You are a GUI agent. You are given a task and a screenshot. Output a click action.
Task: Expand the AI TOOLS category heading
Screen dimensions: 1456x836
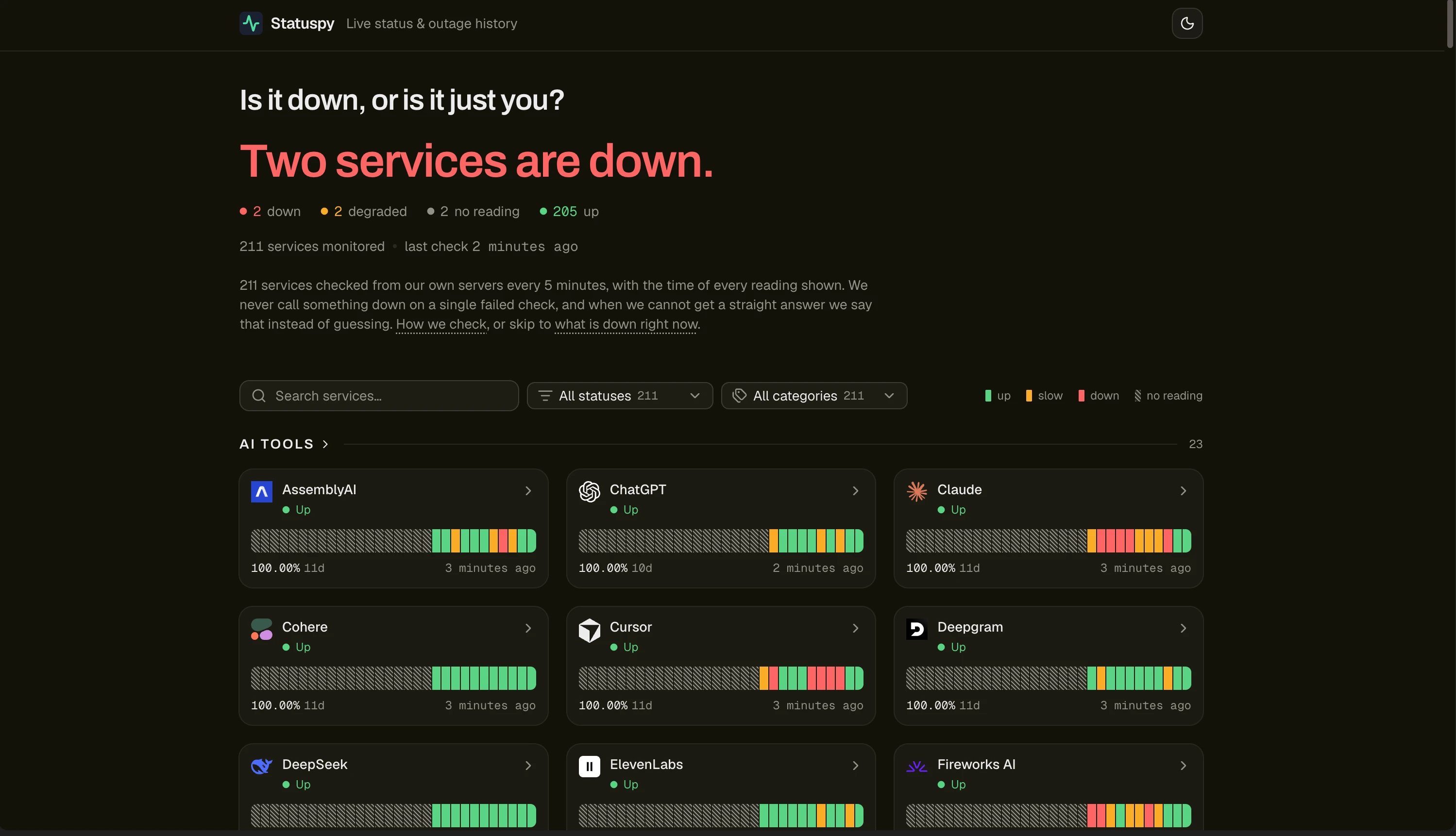tap(284, 444)
